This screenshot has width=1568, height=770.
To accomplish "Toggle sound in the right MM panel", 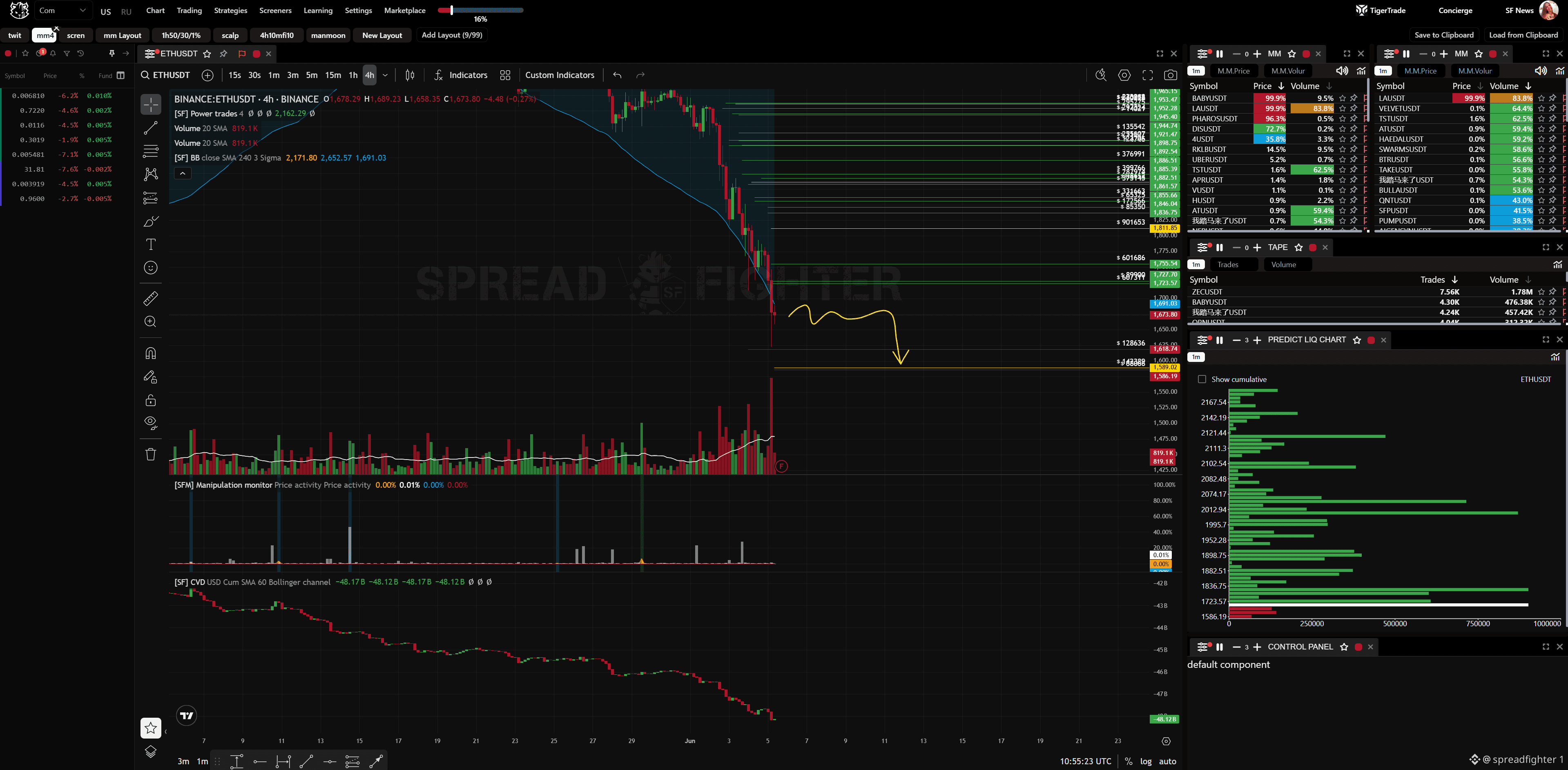I will [x=1541, y=71].
